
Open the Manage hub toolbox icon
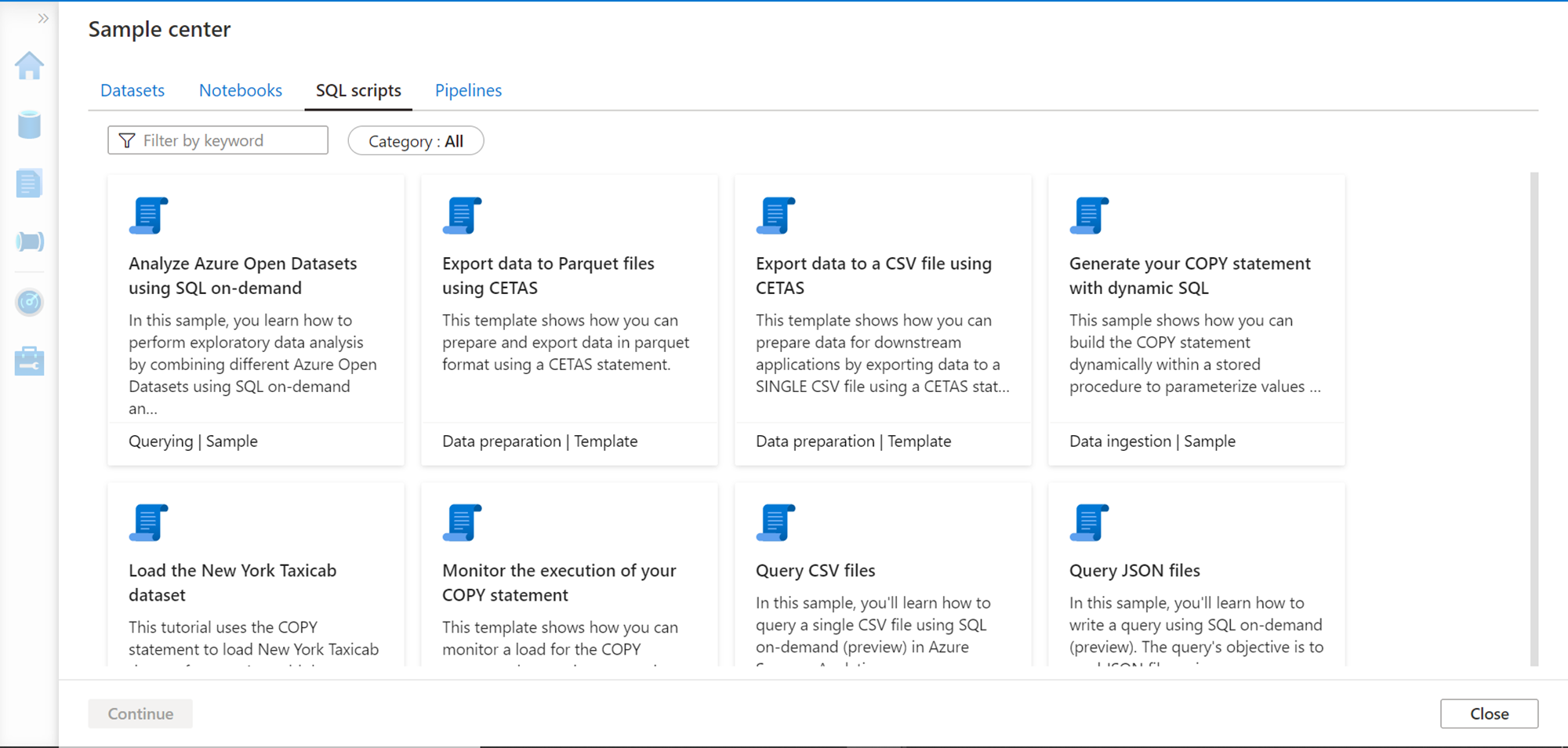[29, 361]
